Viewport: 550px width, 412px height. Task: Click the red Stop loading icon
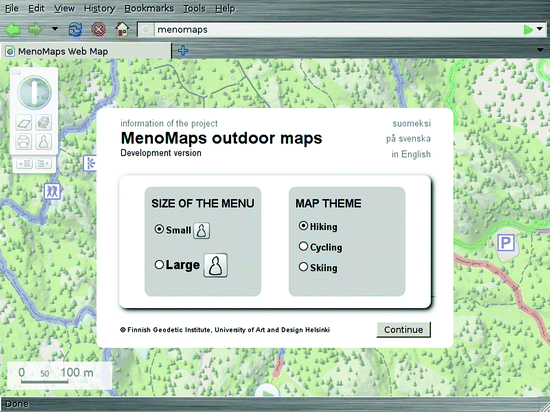pyautogui.click(x=99, y=30)
